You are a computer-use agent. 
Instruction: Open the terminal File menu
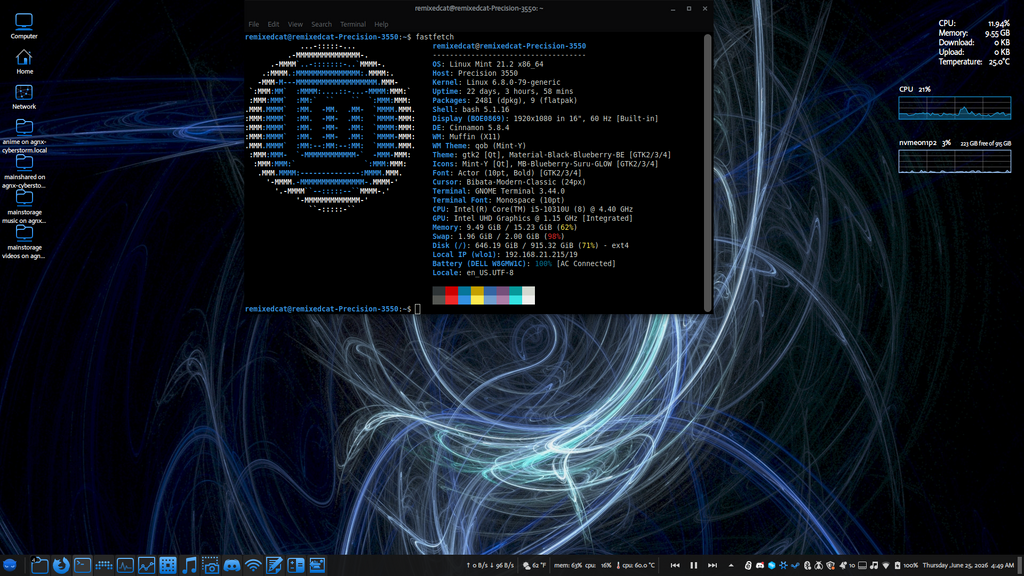253,24
